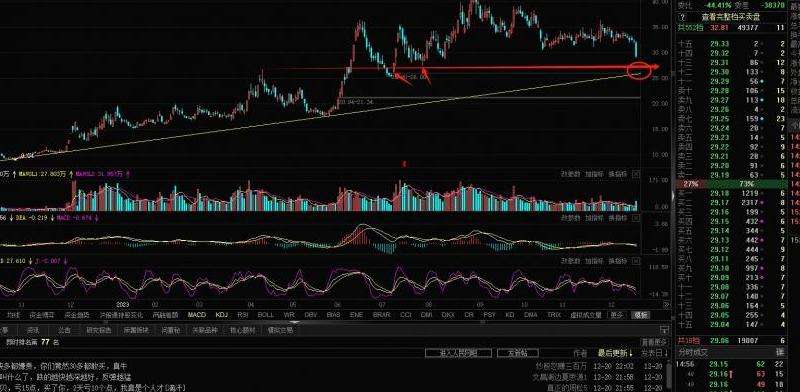Open the OBV indicator tab
The image size is (800, 392).
pyautogui.click(x=310, y=315)
